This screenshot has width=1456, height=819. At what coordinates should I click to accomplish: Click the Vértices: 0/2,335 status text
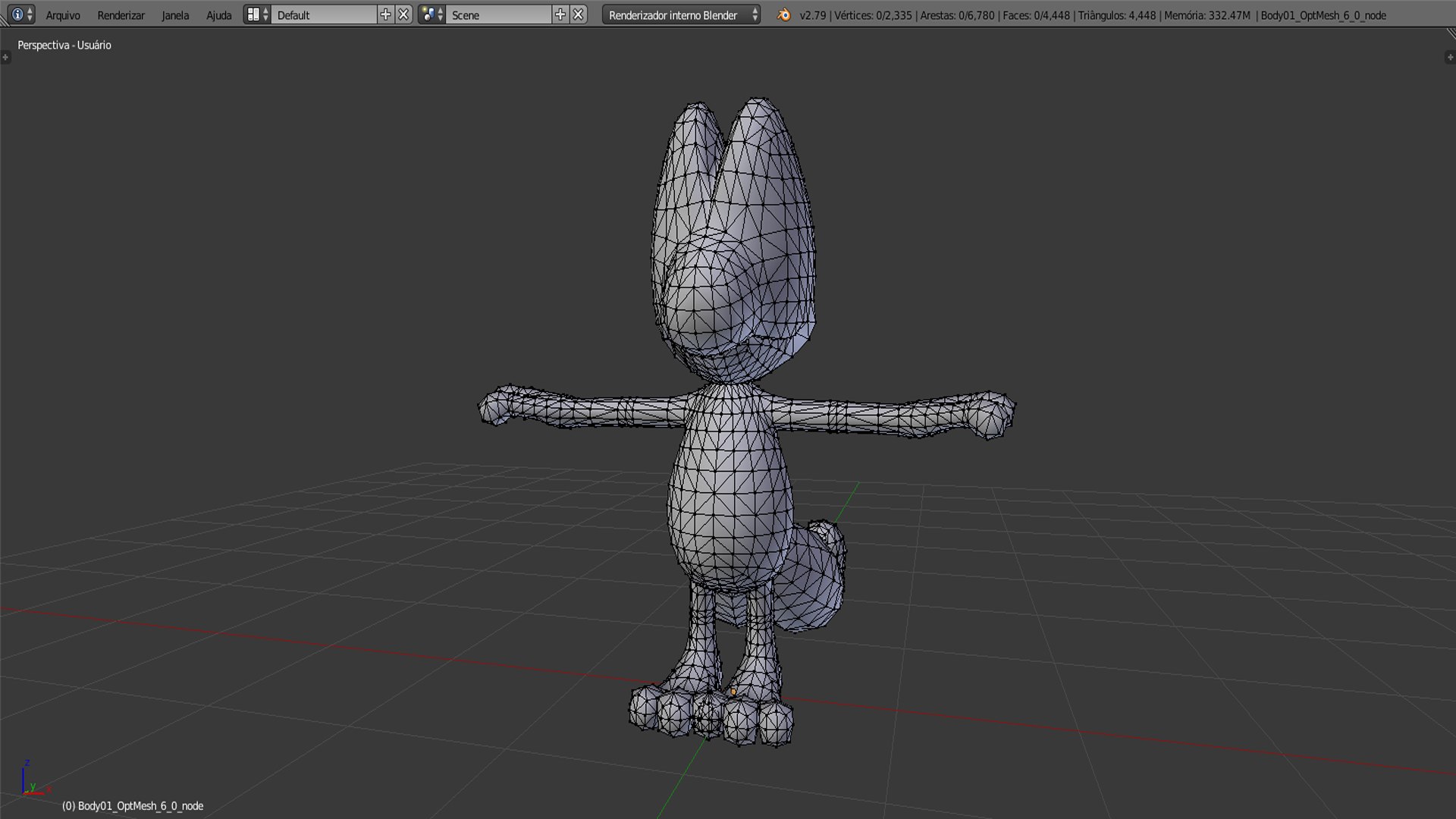tap(873, 15)
